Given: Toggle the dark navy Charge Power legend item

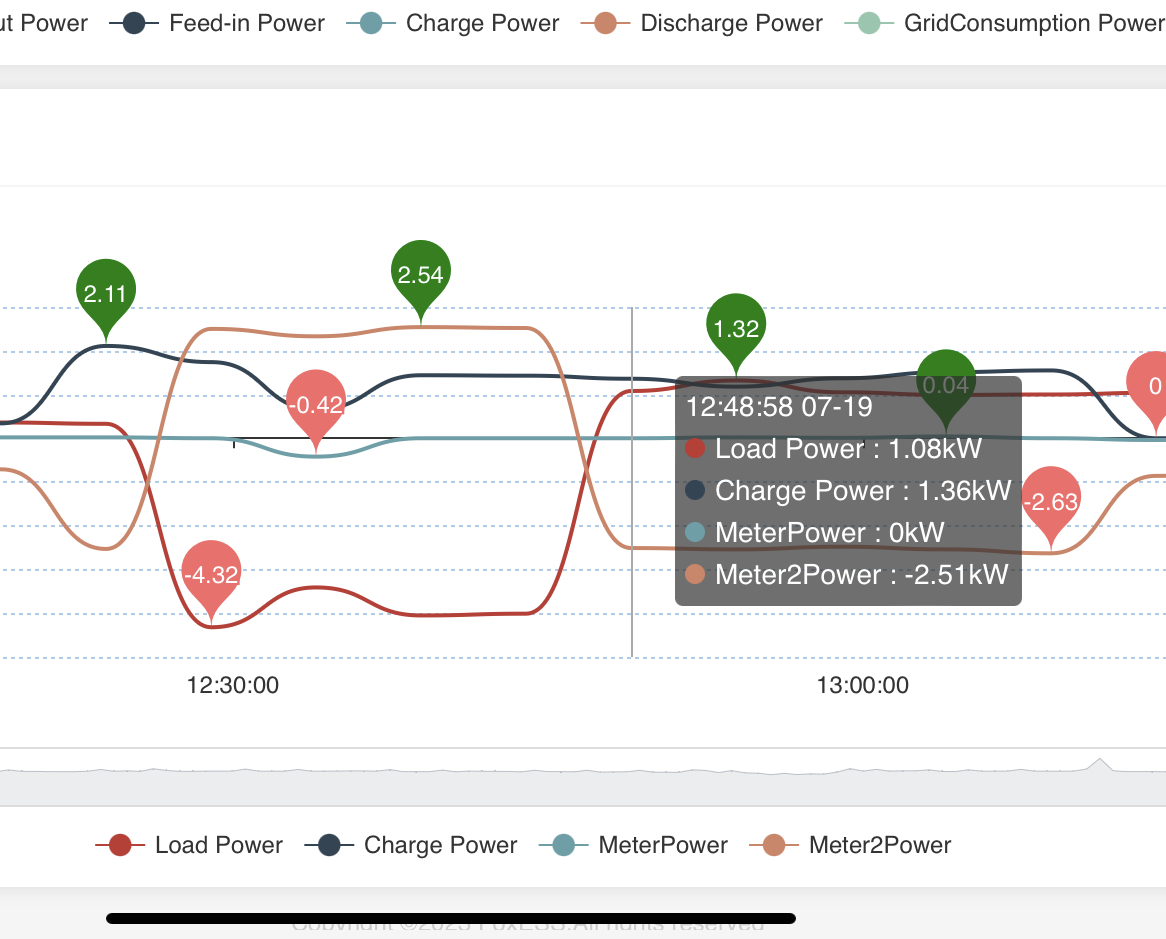Looking at the screenshot, I should pos(417,845).
